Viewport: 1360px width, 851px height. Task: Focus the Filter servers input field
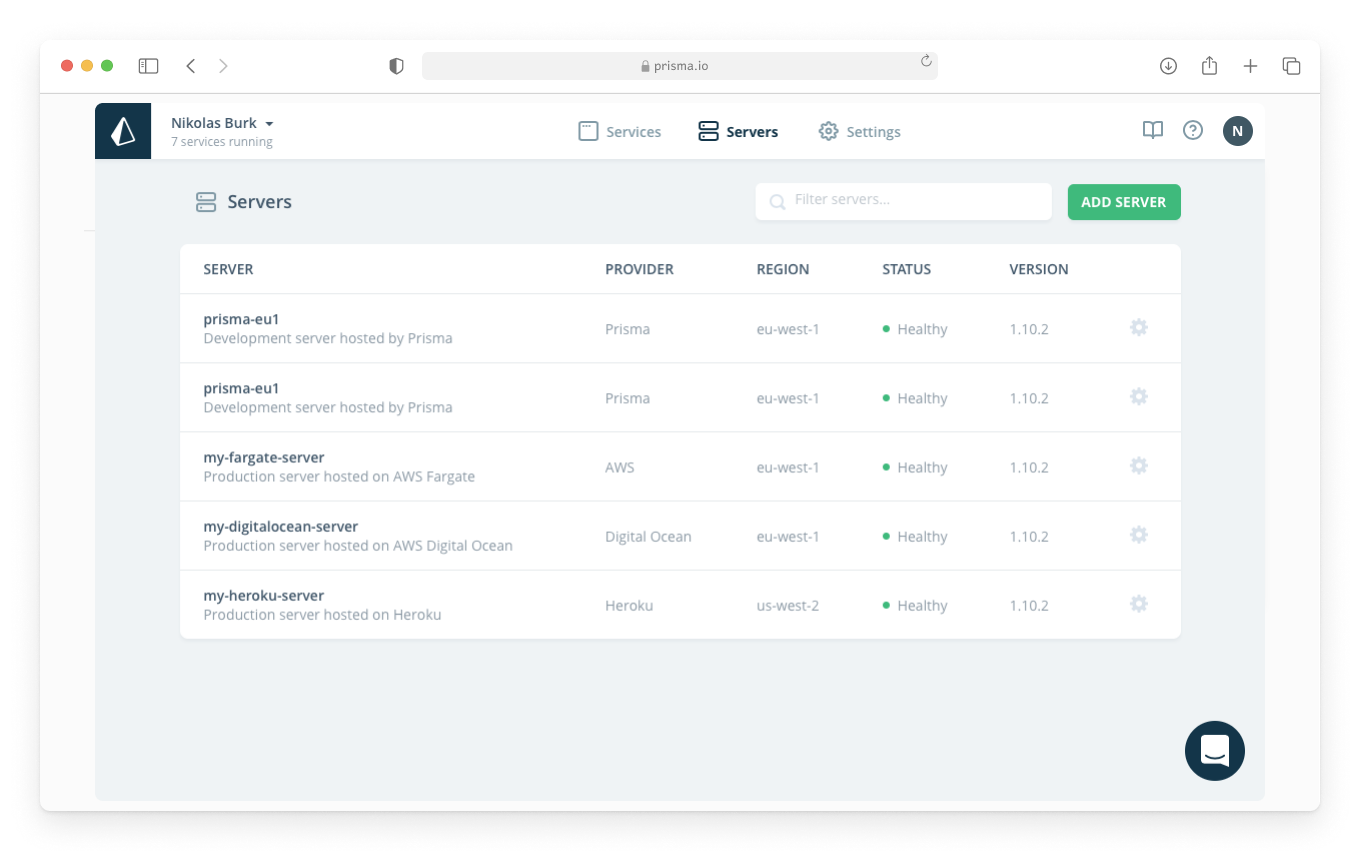904,201
